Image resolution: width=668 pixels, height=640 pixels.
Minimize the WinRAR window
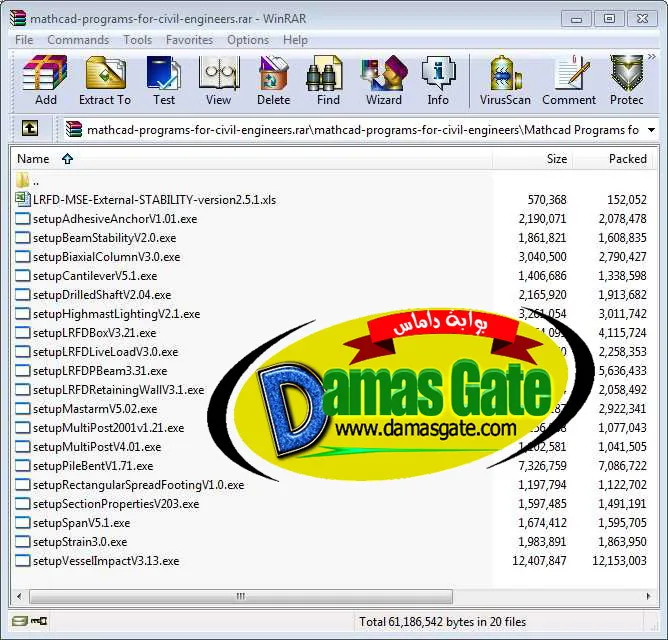coord(576,19)
